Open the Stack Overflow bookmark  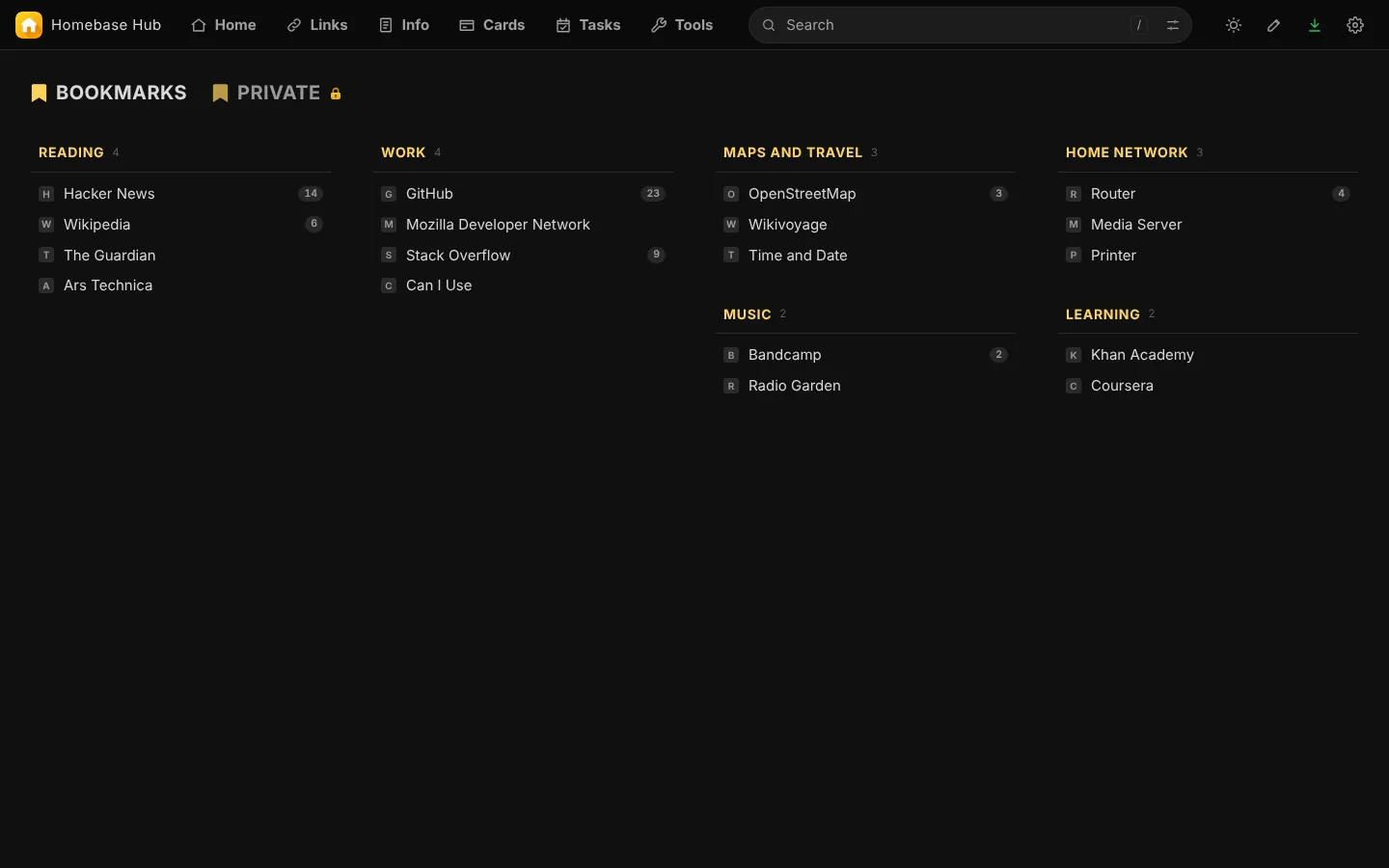click(524, 255)
